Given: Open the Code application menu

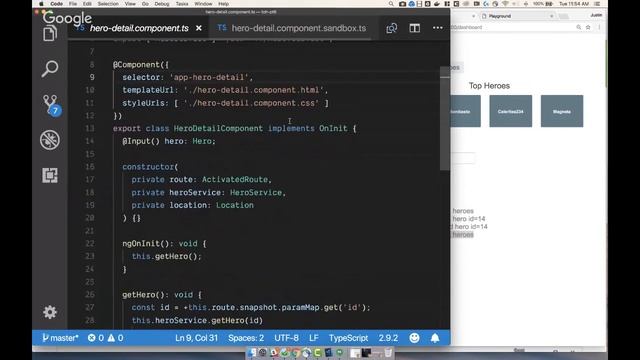Looking at the screenshot, I should [56, 4].
